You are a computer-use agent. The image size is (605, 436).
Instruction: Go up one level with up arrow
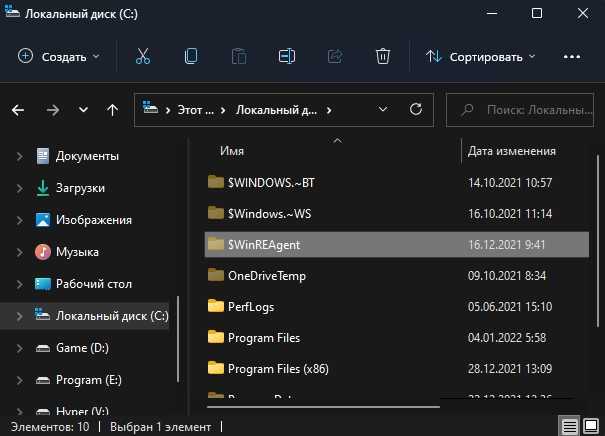tap(112, 110)
